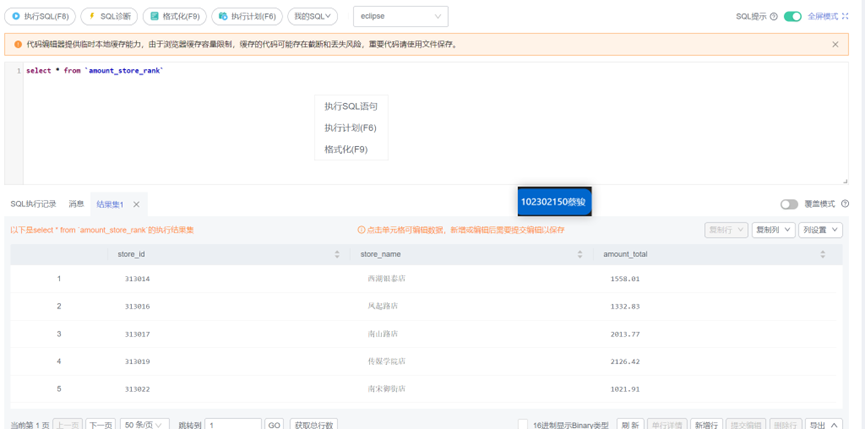Choose 格式化(F9) from context menu
The height and width of the screenshot is (429, 865).
[x=351, y=149]
